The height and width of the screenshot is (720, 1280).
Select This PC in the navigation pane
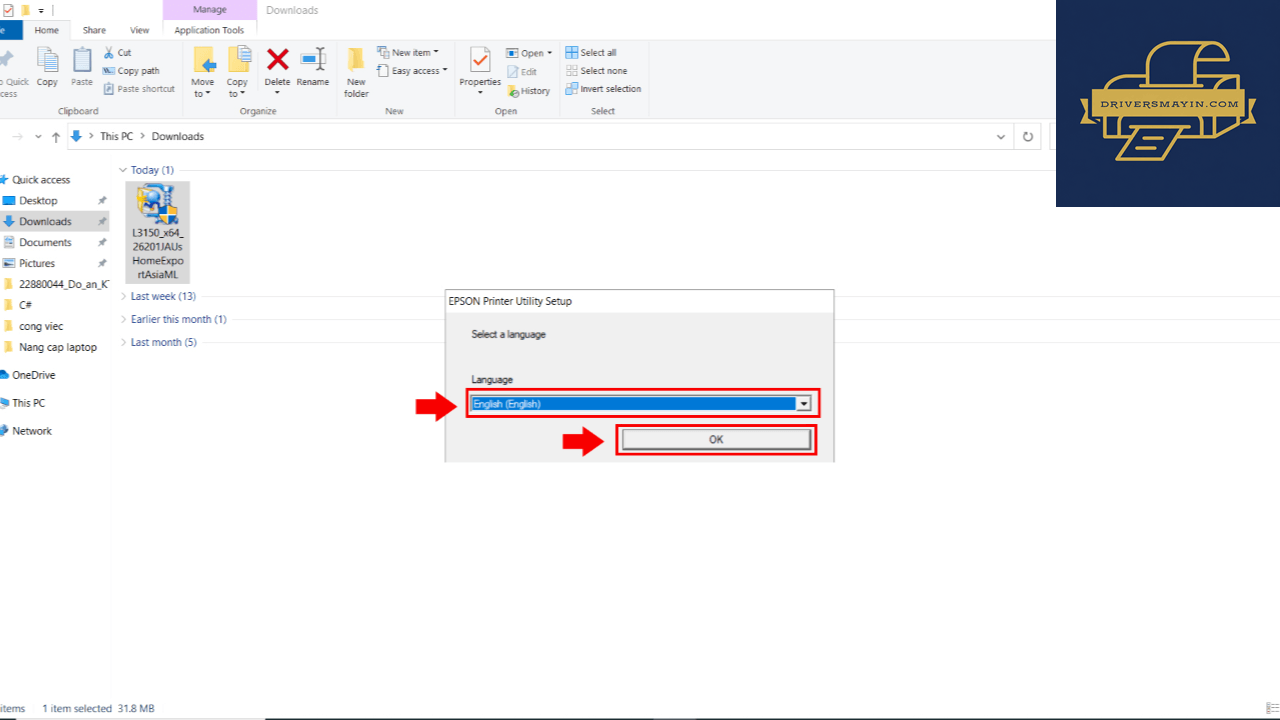pos(28,403)
